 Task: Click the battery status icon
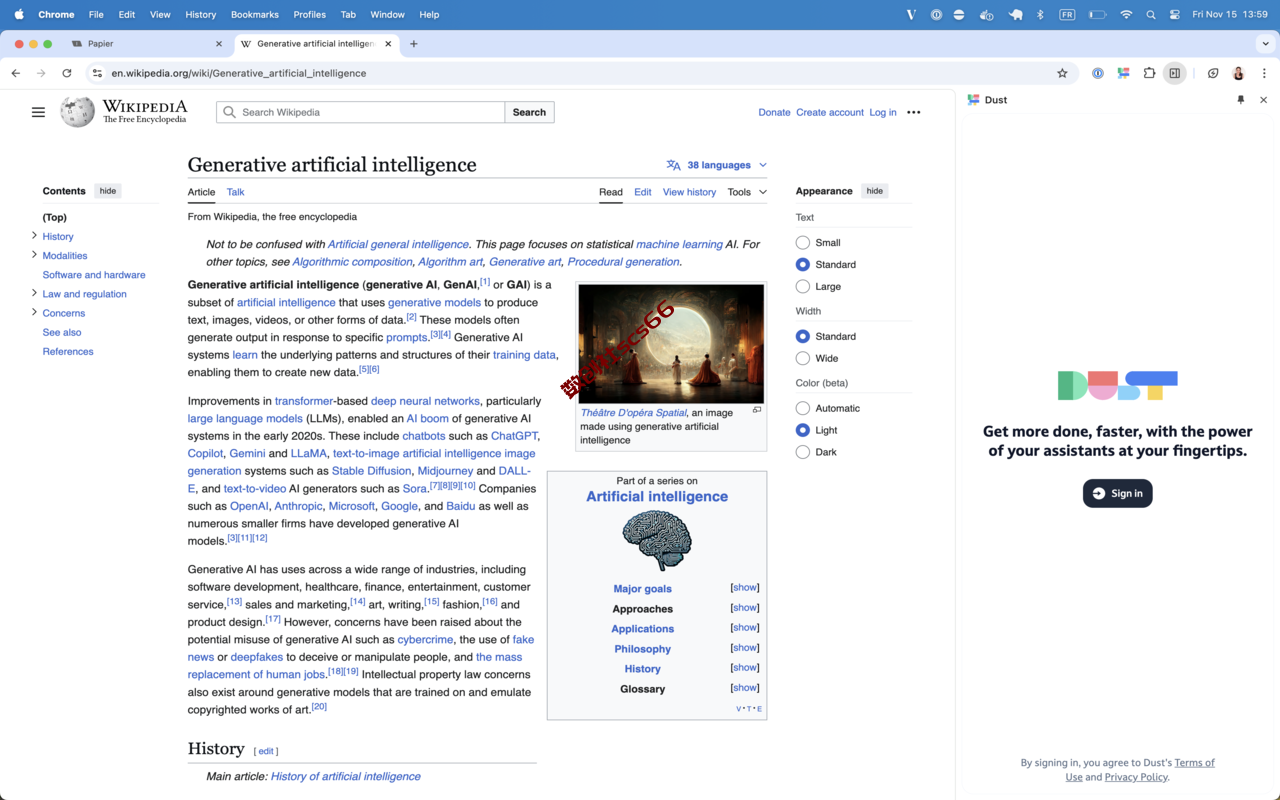1097,15
